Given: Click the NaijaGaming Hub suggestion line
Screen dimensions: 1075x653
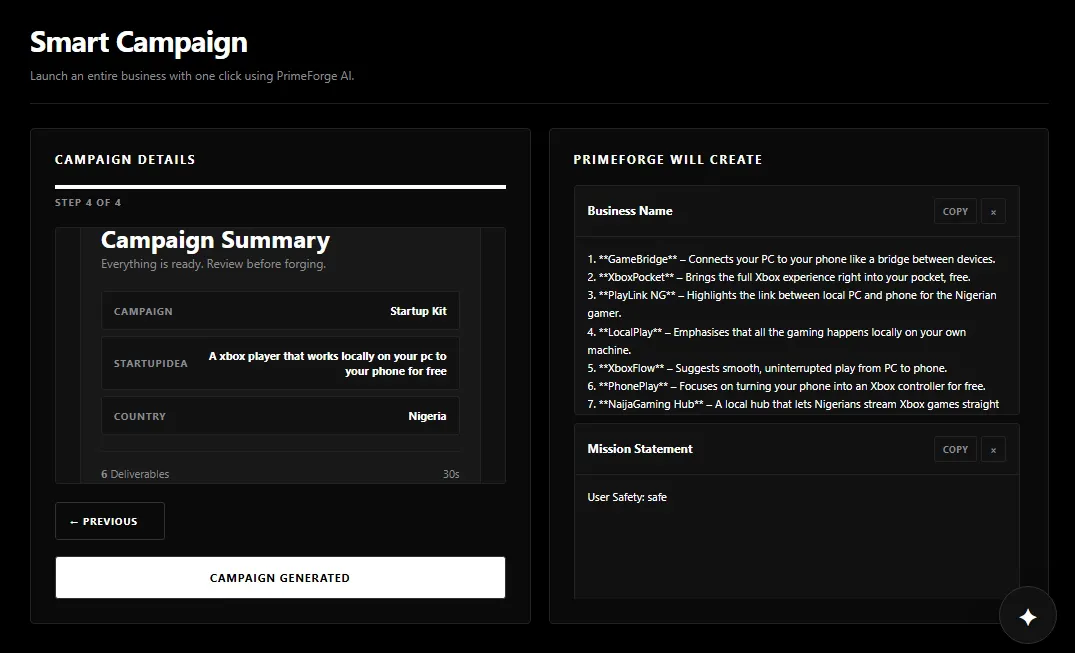Looking at the screenshot, I should pos(793,404).
